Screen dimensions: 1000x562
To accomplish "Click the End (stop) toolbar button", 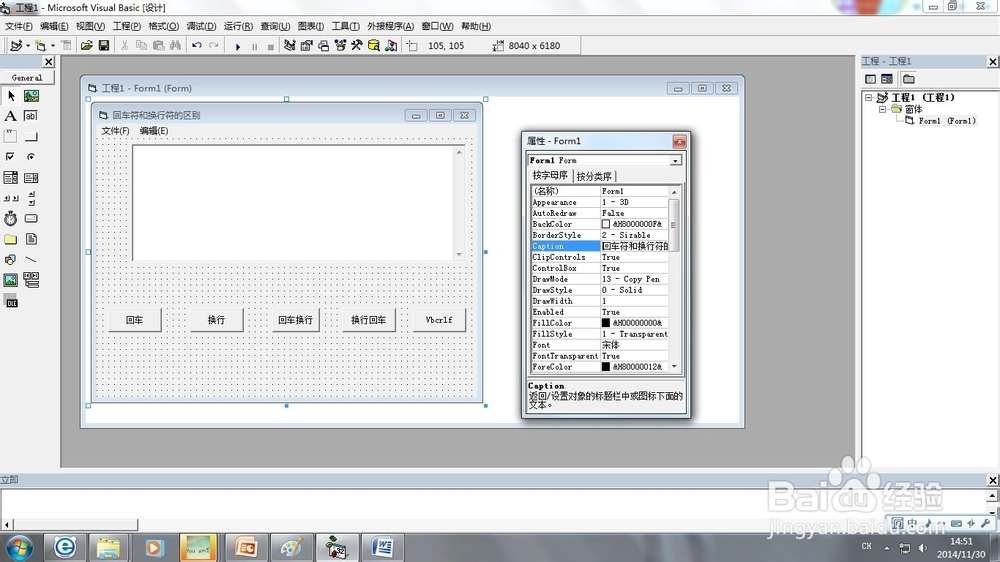I will (x=270, y=46).
